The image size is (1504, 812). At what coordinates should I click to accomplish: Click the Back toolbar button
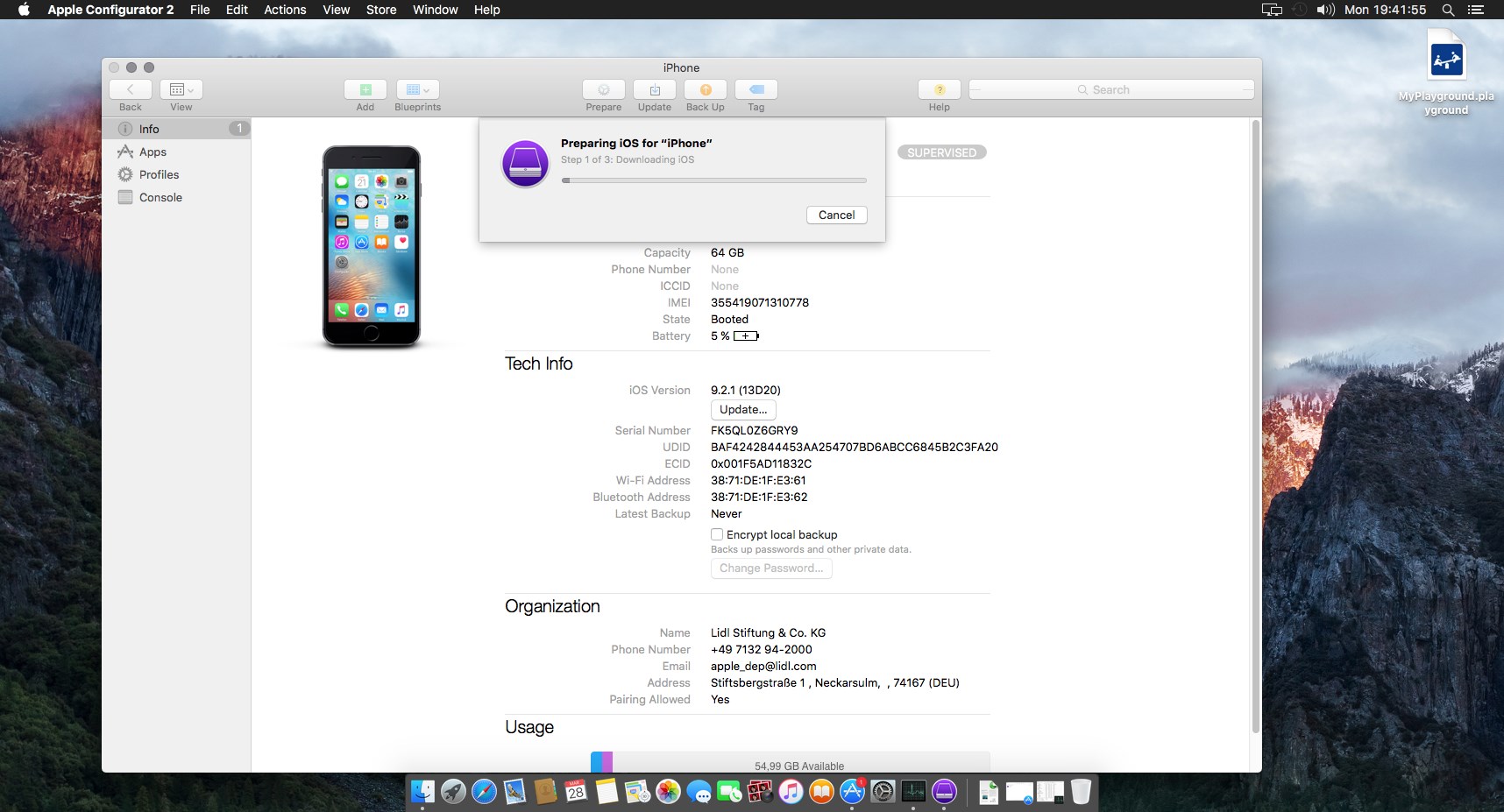tap(131, 89)
